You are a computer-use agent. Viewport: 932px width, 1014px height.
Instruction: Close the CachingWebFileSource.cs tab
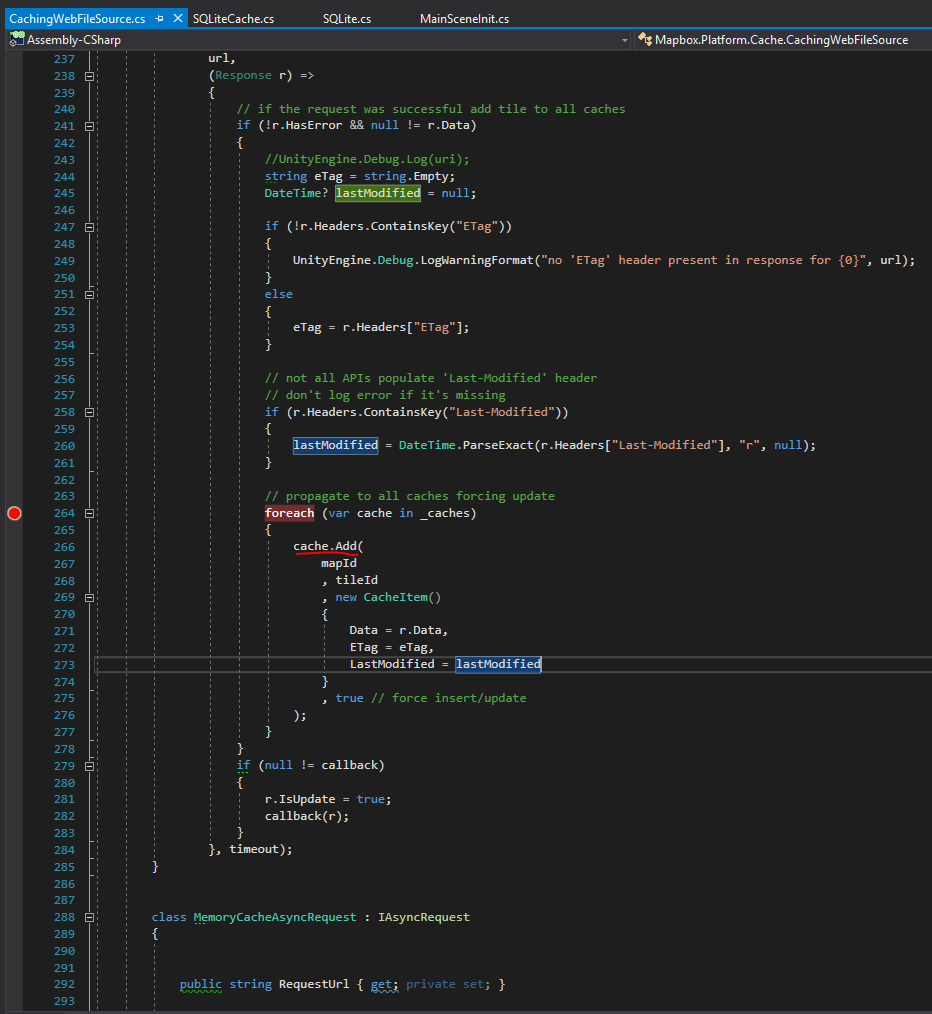[x=176, y=17]
